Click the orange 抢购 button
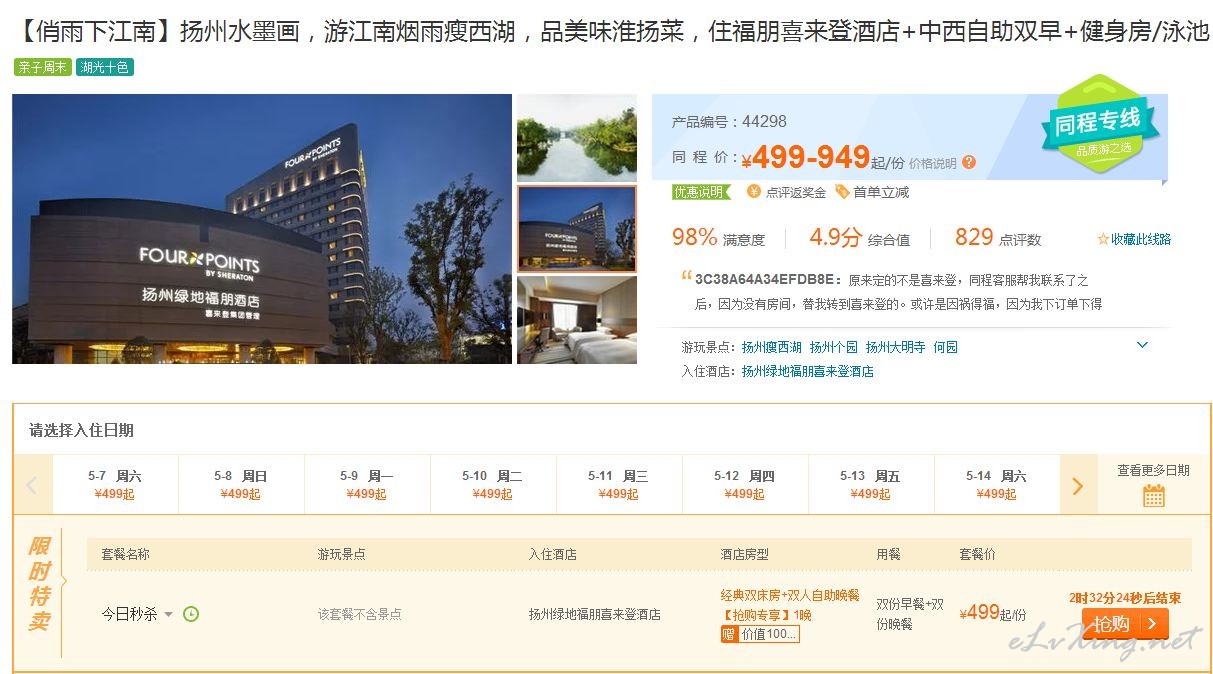Viewport: 1213px width, 674px height. click(x=1125, y=624)
